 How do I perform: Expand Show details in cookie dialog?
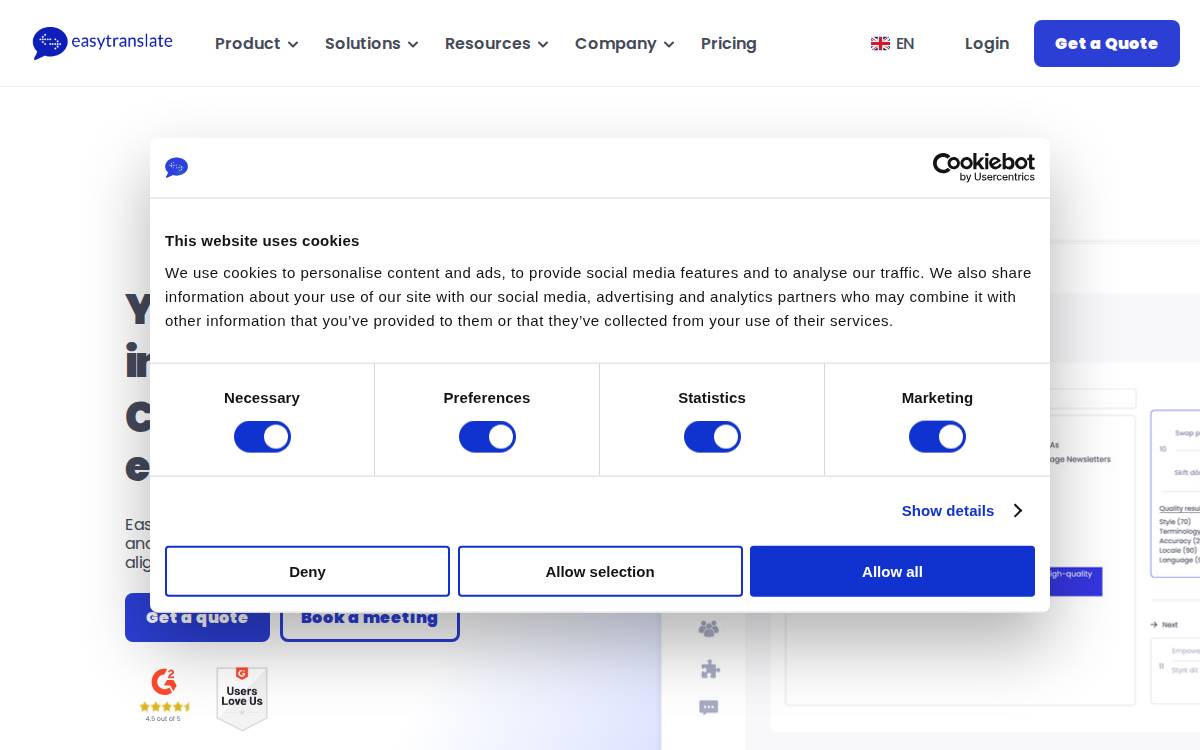(961, 511)
